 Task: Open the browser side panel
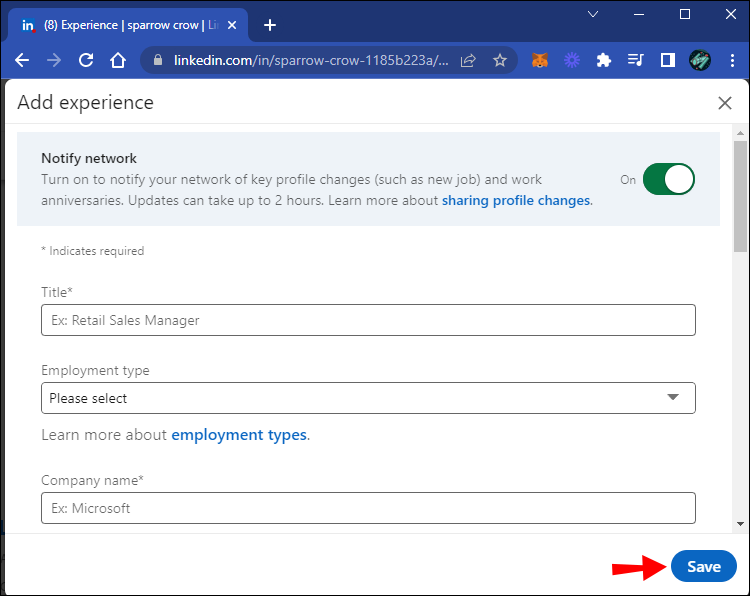667,60
